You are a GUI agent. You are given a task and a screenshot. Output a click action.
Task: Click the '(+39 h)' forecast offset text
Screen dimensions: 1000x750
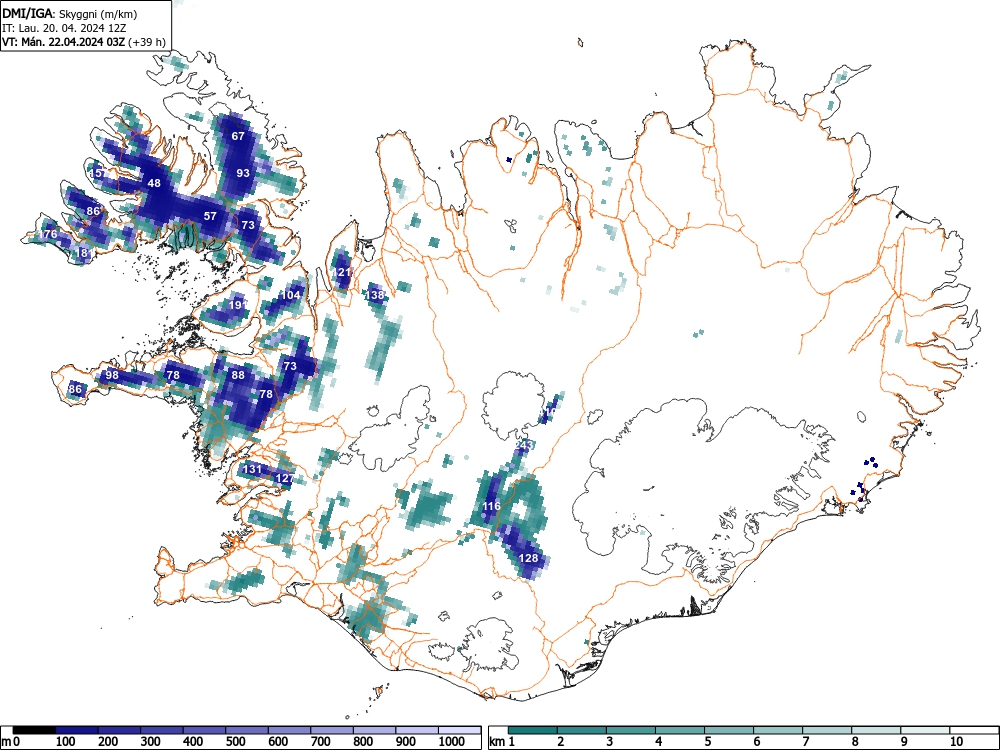(x=147, y=42)
